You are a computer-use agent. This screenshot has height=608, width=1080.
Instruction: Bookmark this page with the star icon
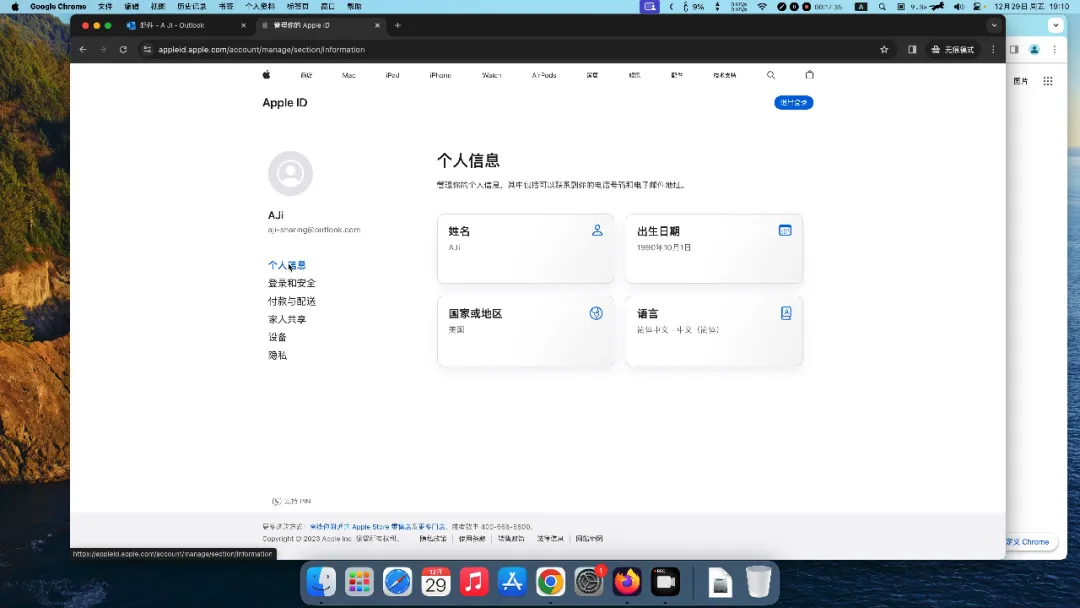pos(884,49)
